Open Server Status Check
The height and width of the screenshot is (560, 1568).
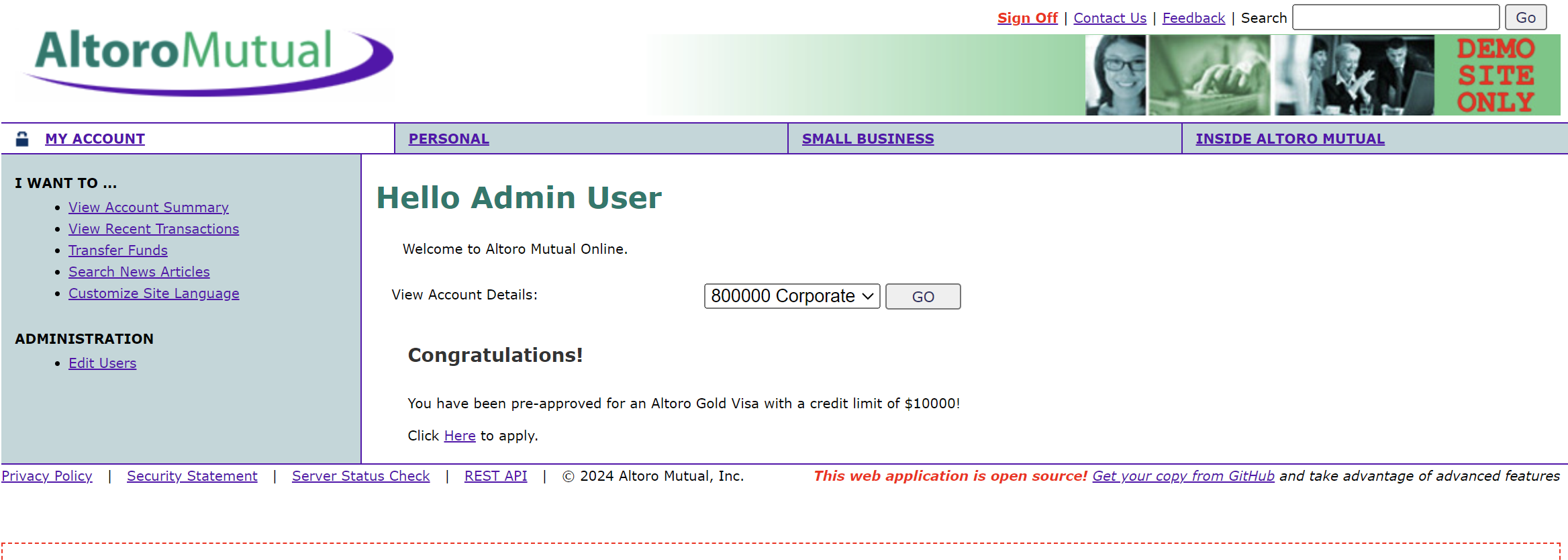coord(360,476)
